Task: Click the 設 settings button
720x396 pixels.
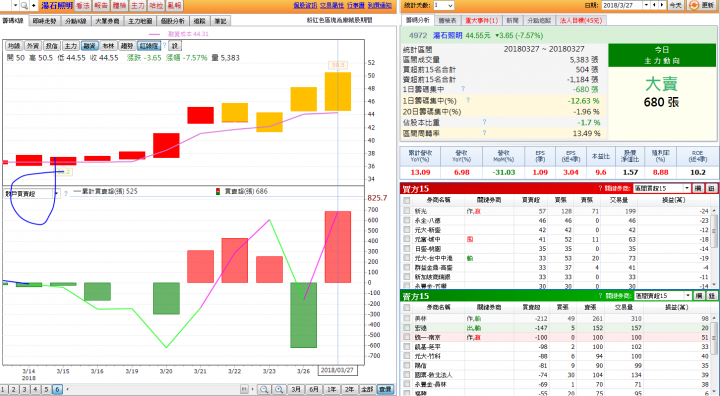Action: (x=175, y=46)
